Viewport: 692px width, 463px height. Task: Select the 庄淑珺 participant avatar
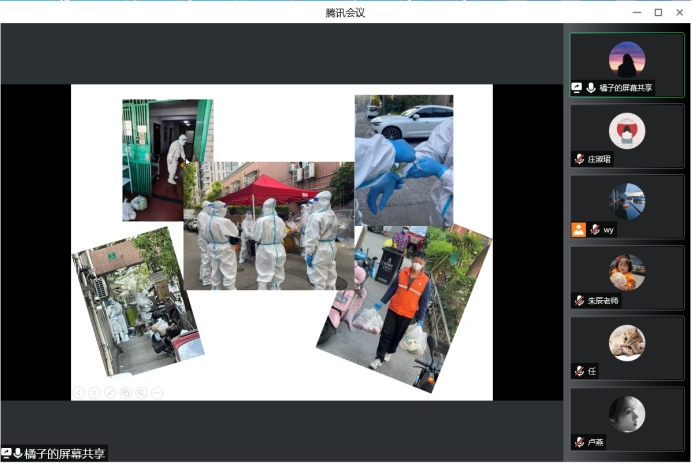click(x=627, y=130)
